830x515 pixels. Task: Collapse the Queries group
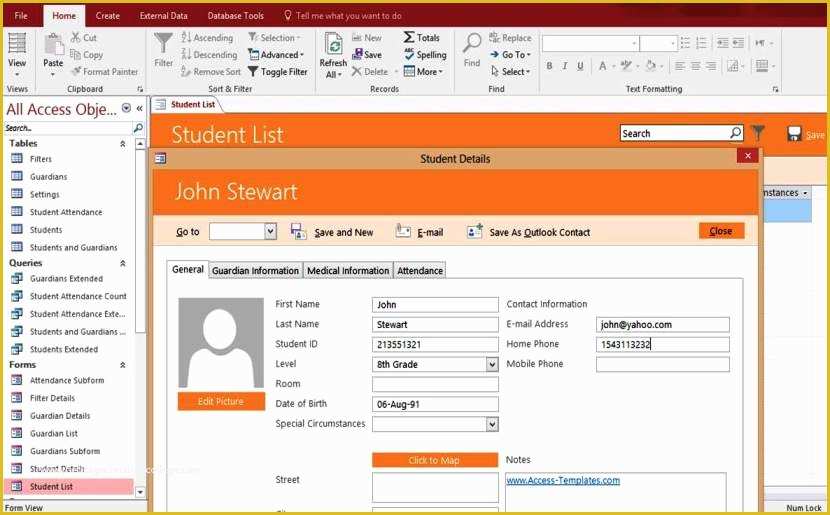[x=122, y=263]
